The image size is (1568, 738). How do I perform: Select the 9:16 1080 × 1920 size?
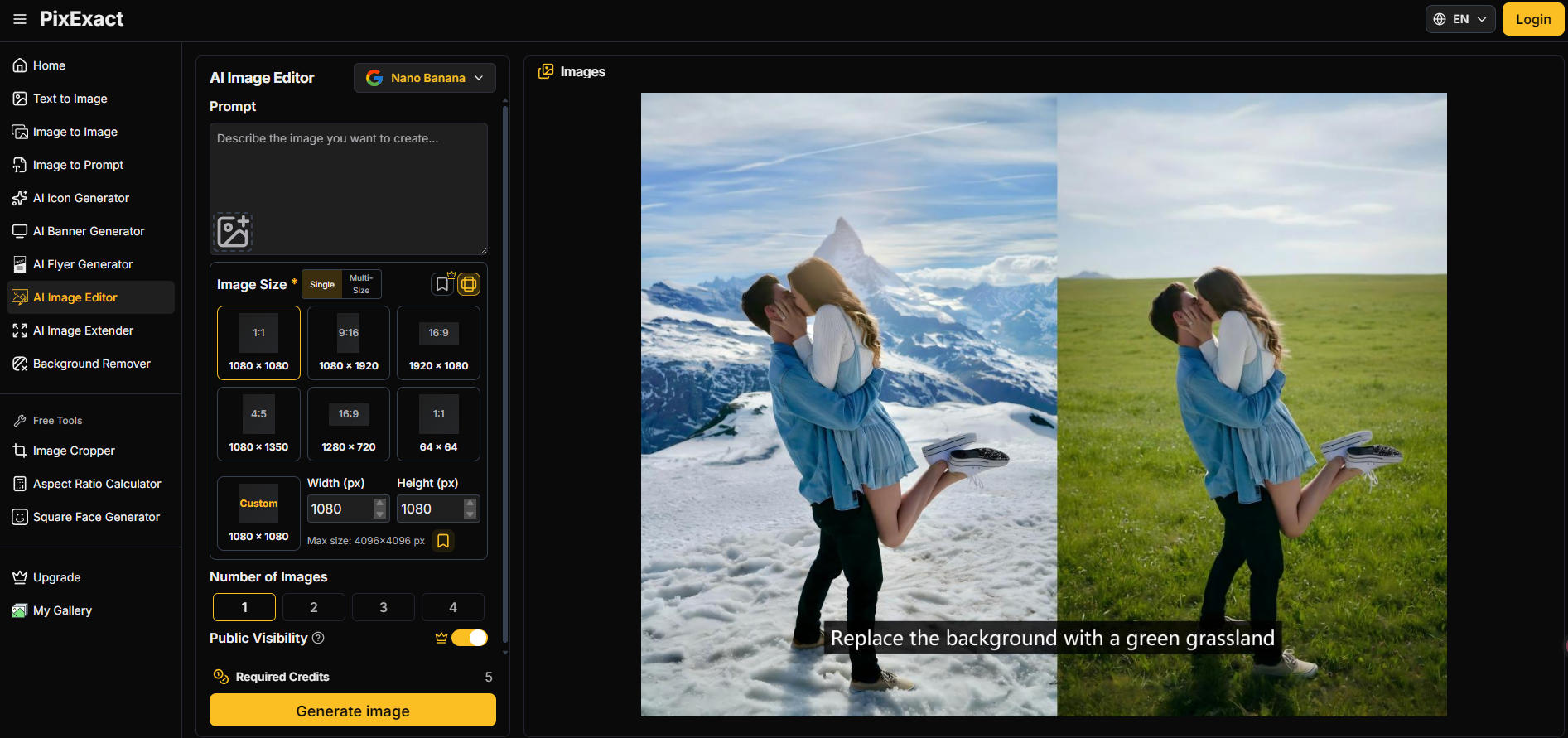click(x=349, y=343)
